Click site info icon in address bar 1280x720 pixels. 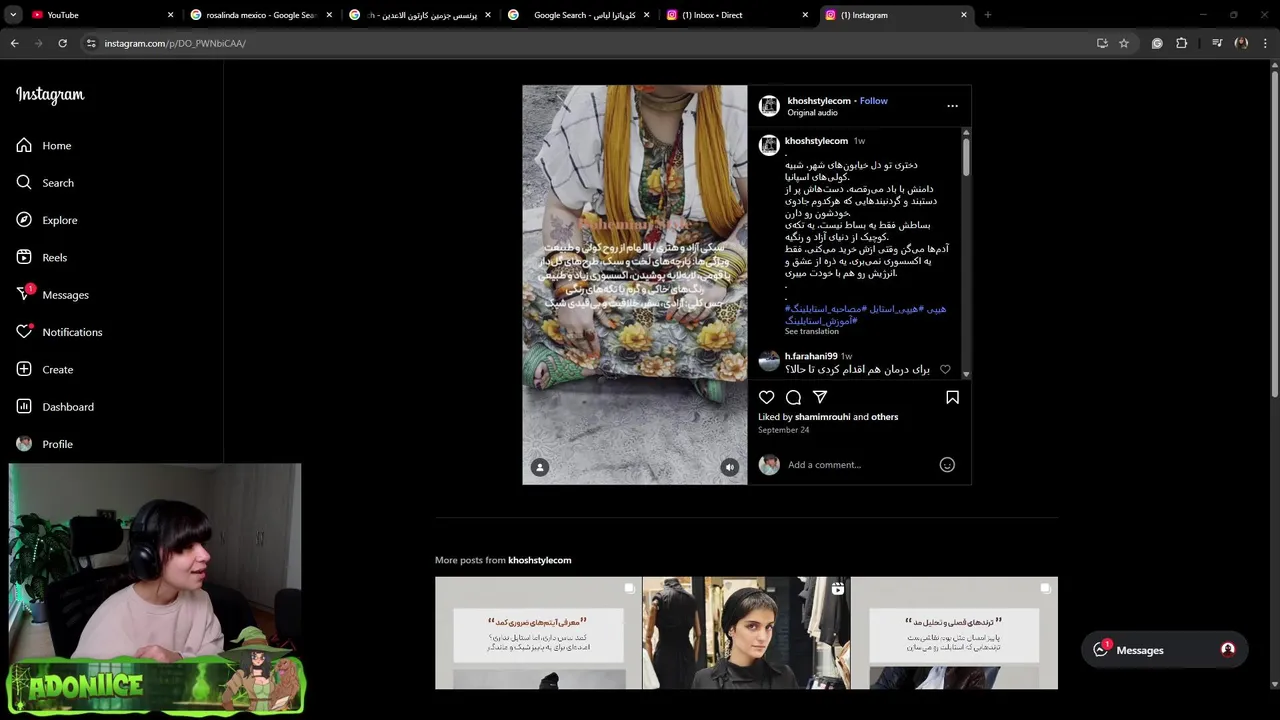[x=91, y=43]
